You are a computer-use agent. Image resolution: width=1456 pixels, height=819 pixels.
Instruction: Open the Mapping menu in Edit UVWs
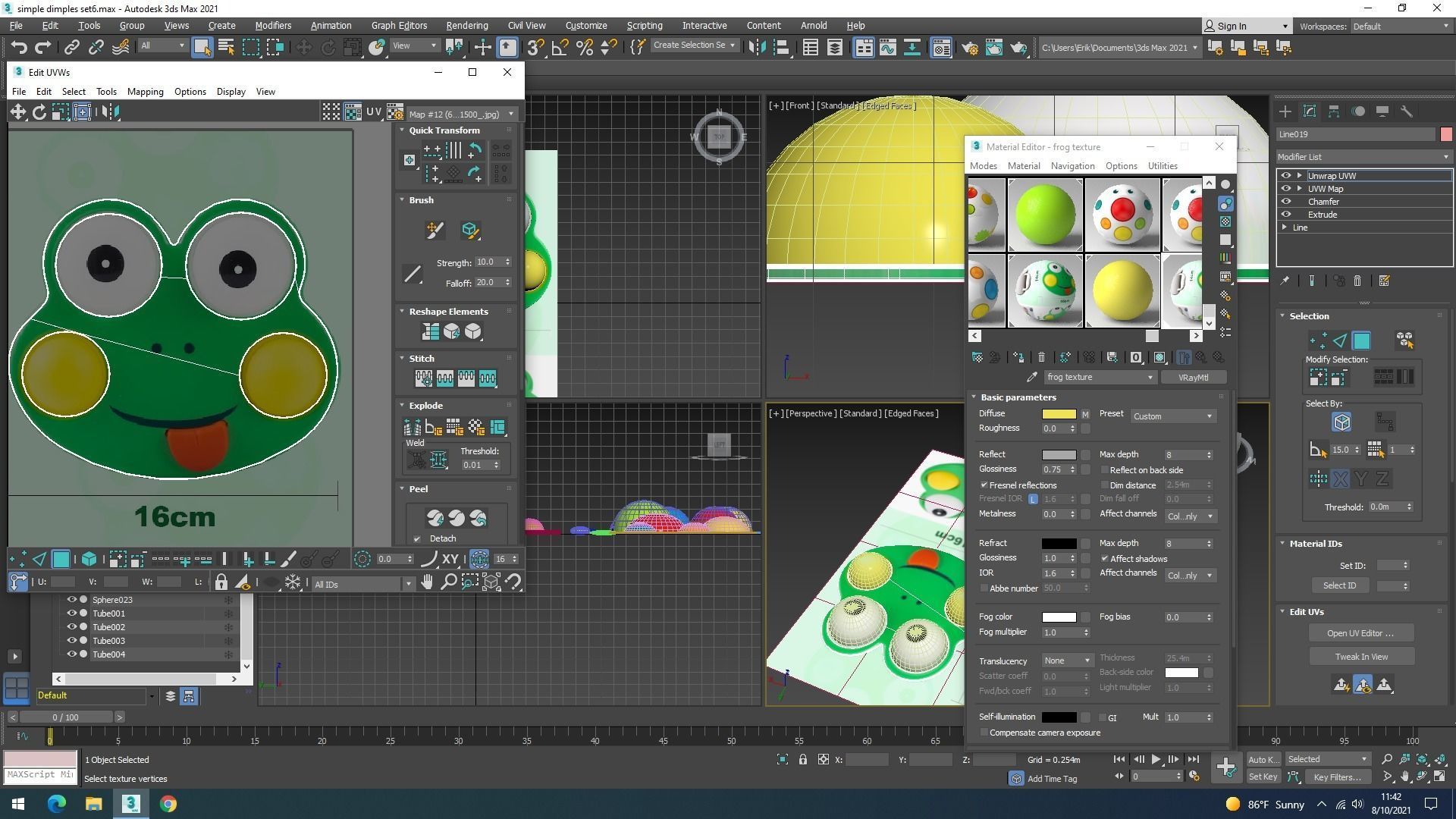coord(145,92)
